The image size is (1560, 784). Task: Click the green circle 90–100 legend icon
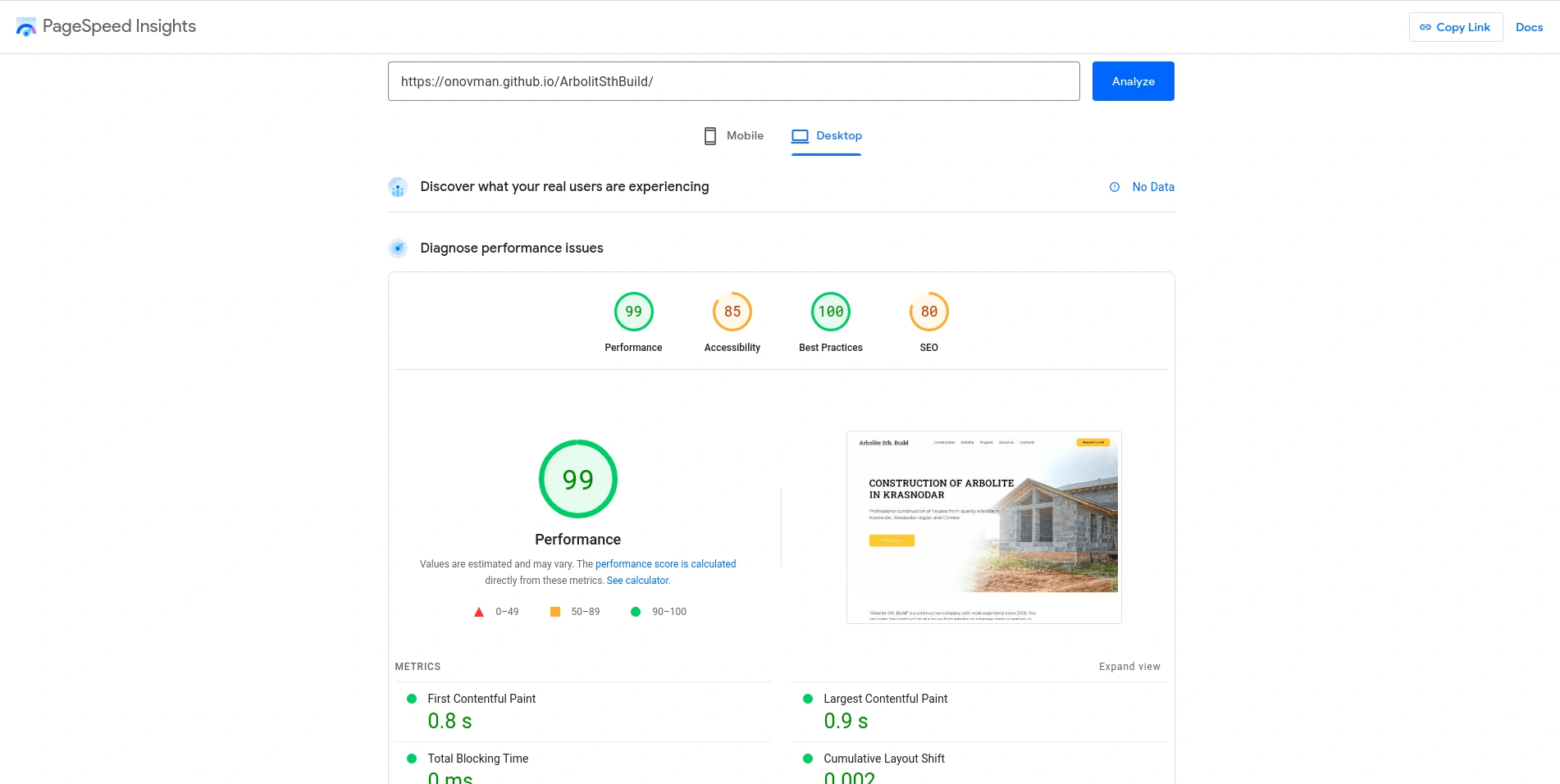click(636, 612)
